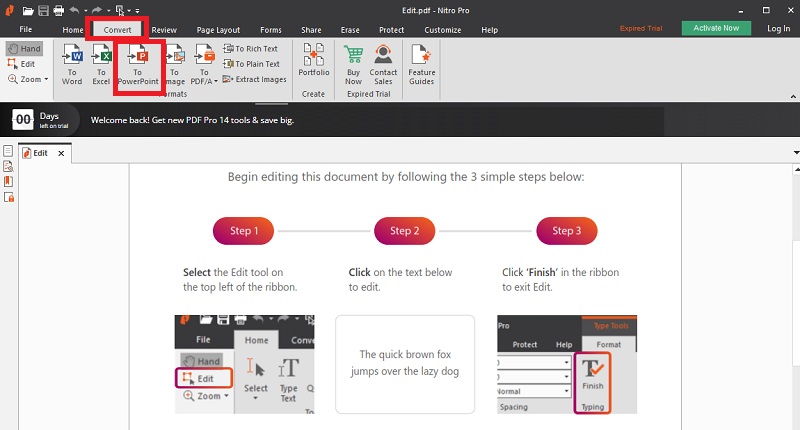The image size is (800, 430).
Task: Convert To Rich Text
Action: (250, 48)
